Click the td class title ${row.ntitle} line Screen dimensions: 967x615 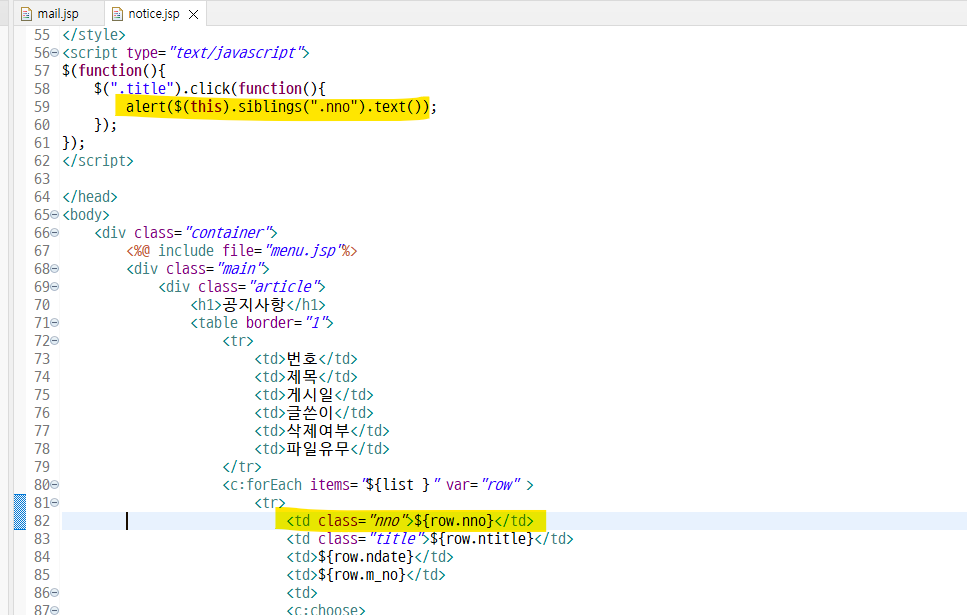point(430,539)
